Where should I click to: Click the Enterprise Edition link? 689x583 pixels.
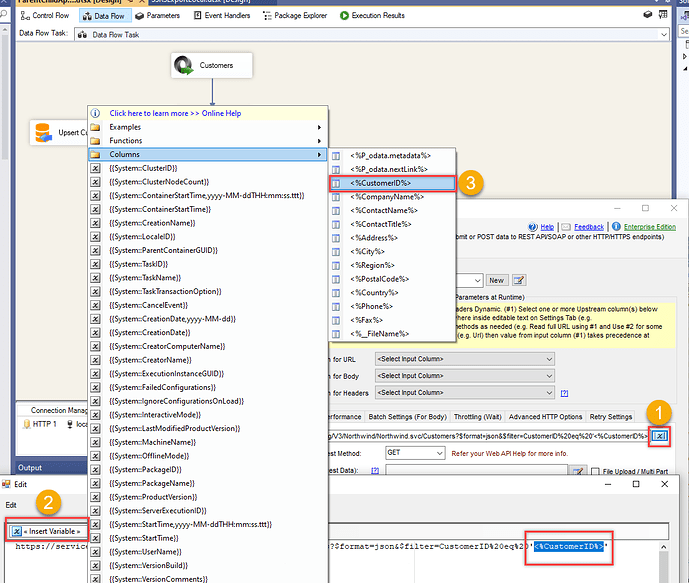click(x=649, y=227)
